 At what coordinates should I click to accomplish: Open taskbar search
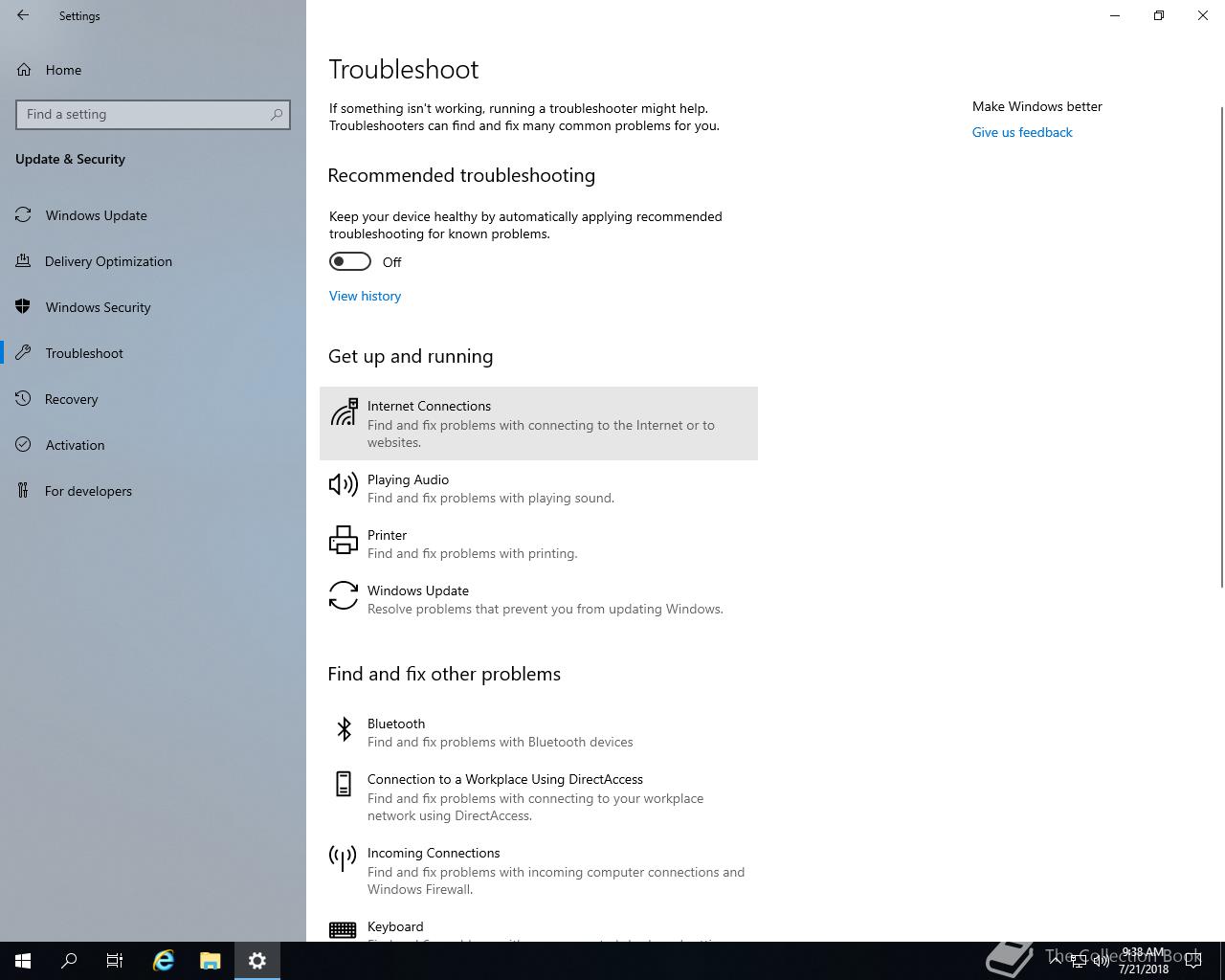coord(69,961)
